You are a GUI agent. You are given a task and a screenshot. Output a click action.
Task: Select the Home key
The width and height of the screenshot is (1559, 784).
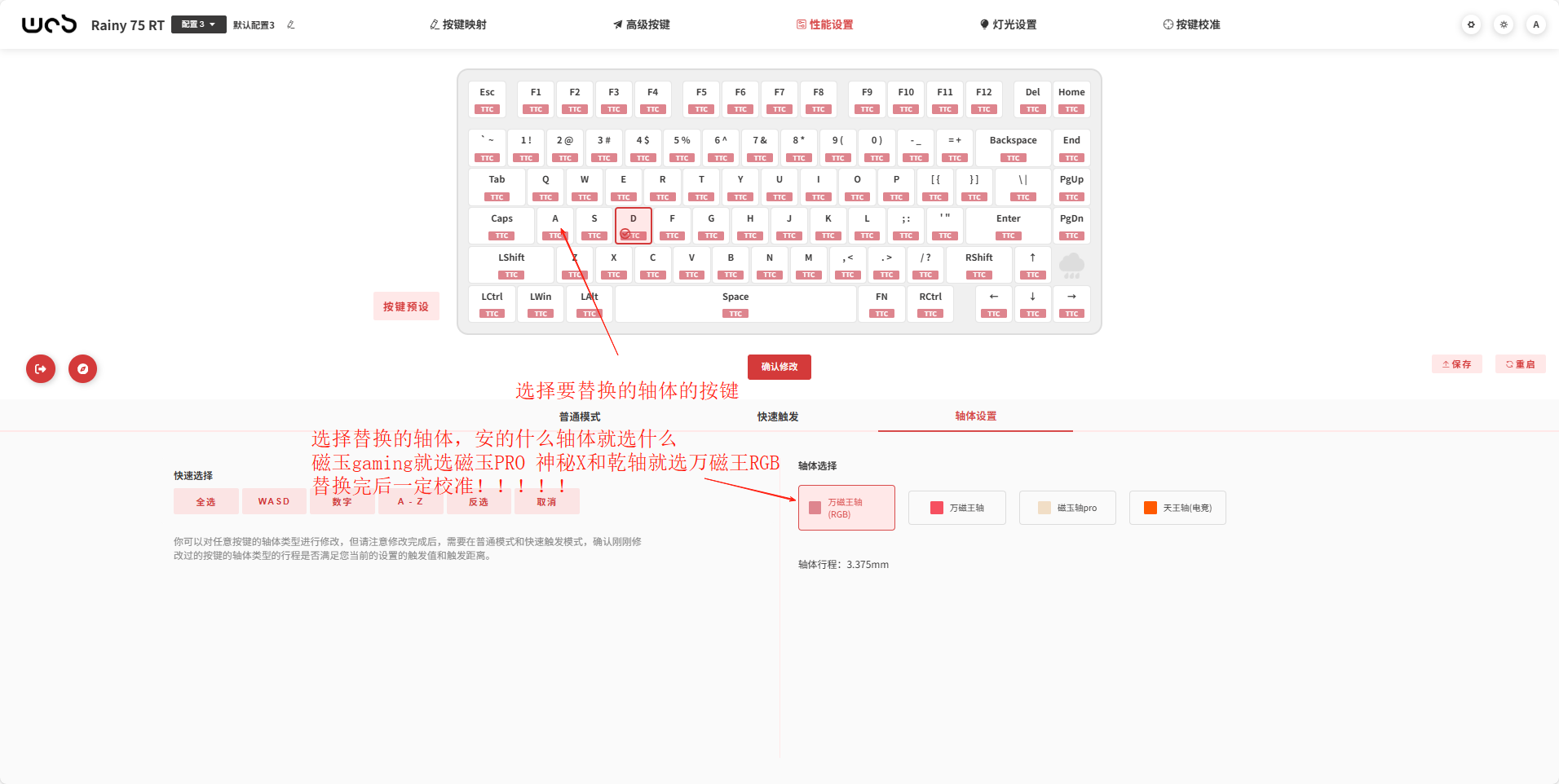(1071, 99)
